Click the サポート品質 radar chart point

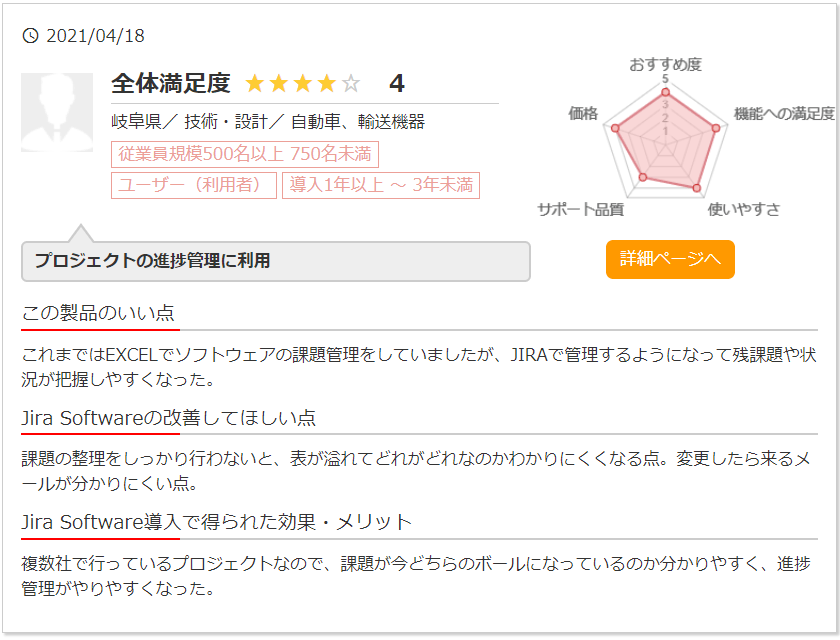coord(643,177)
